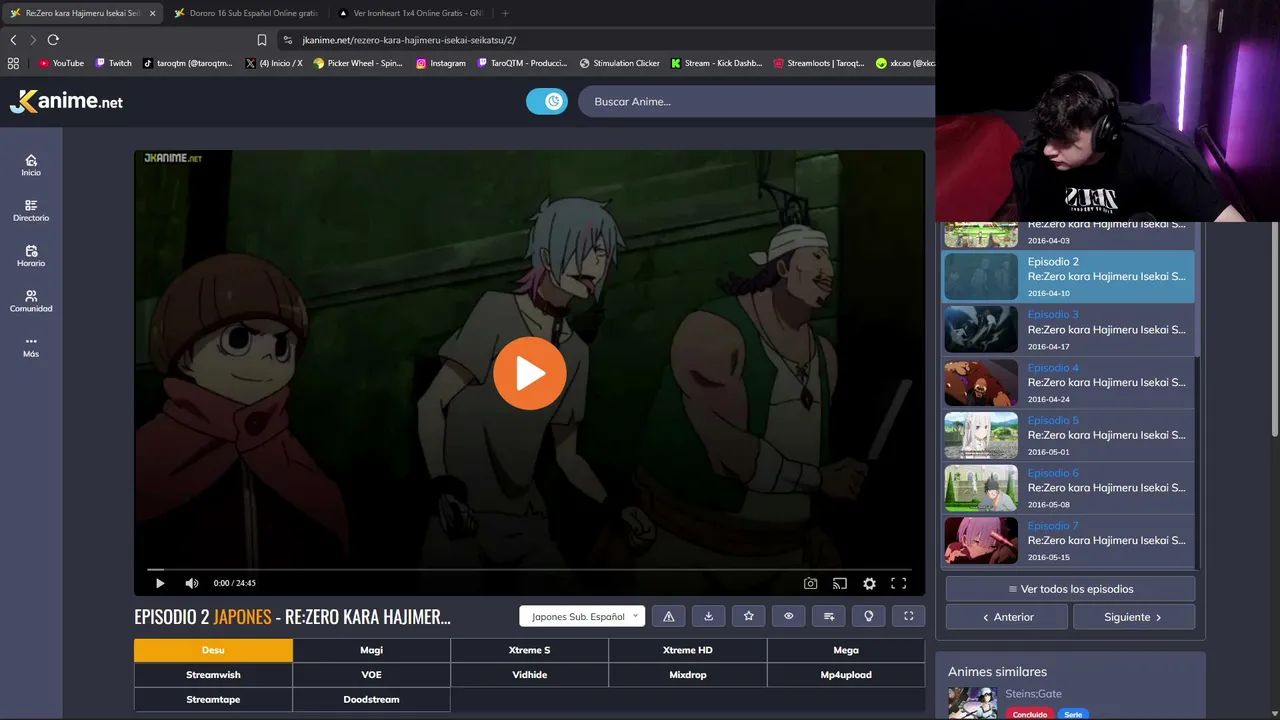Screen dimensions: 1280x720
Task: Mute the video player volume
Action: (x=192, y=583)
